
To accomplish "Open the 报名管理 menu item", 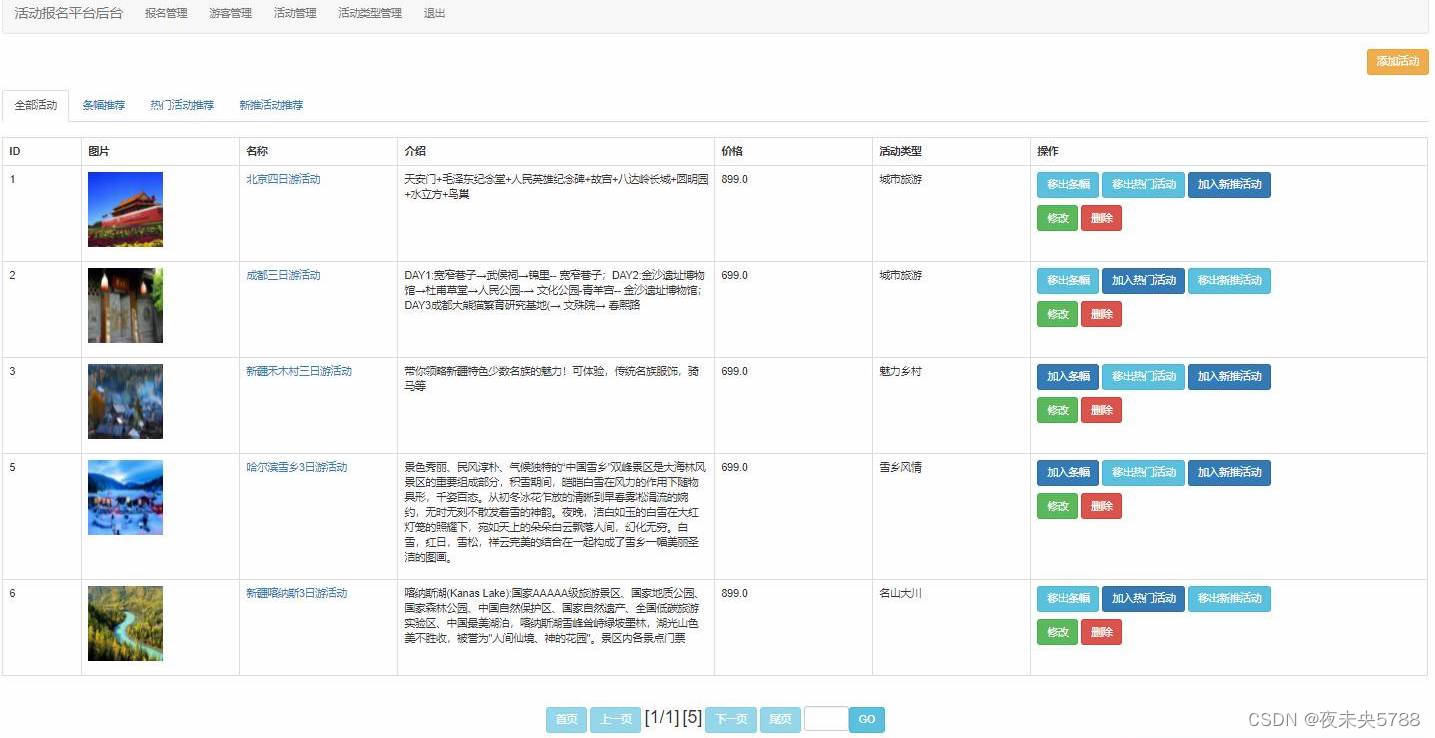I will pyautogui.click(x=166, y=14).
